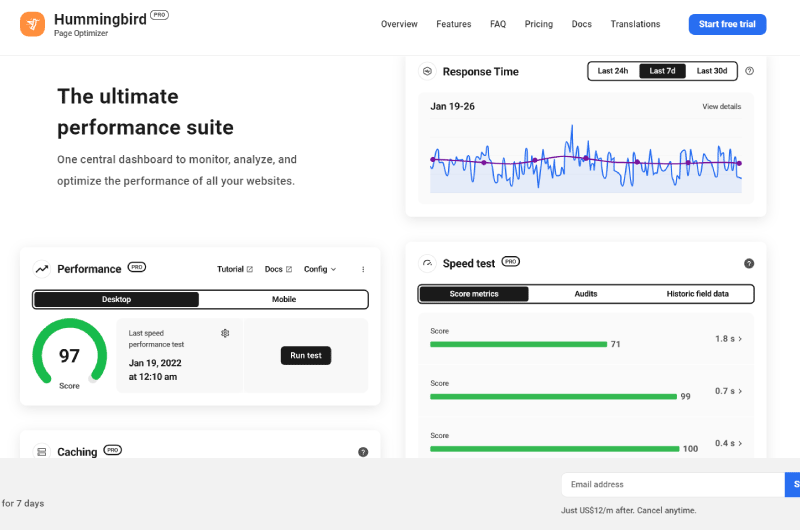Click the Start free trial button
Screen dimensions: 800x530
click(x=727, y=24)
